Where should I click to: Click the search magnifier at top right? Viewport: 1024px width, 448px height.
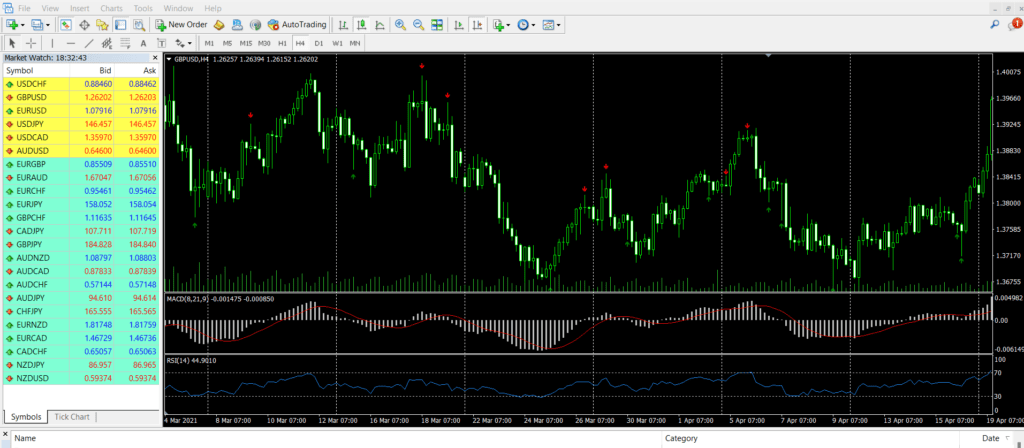(995, 25)
